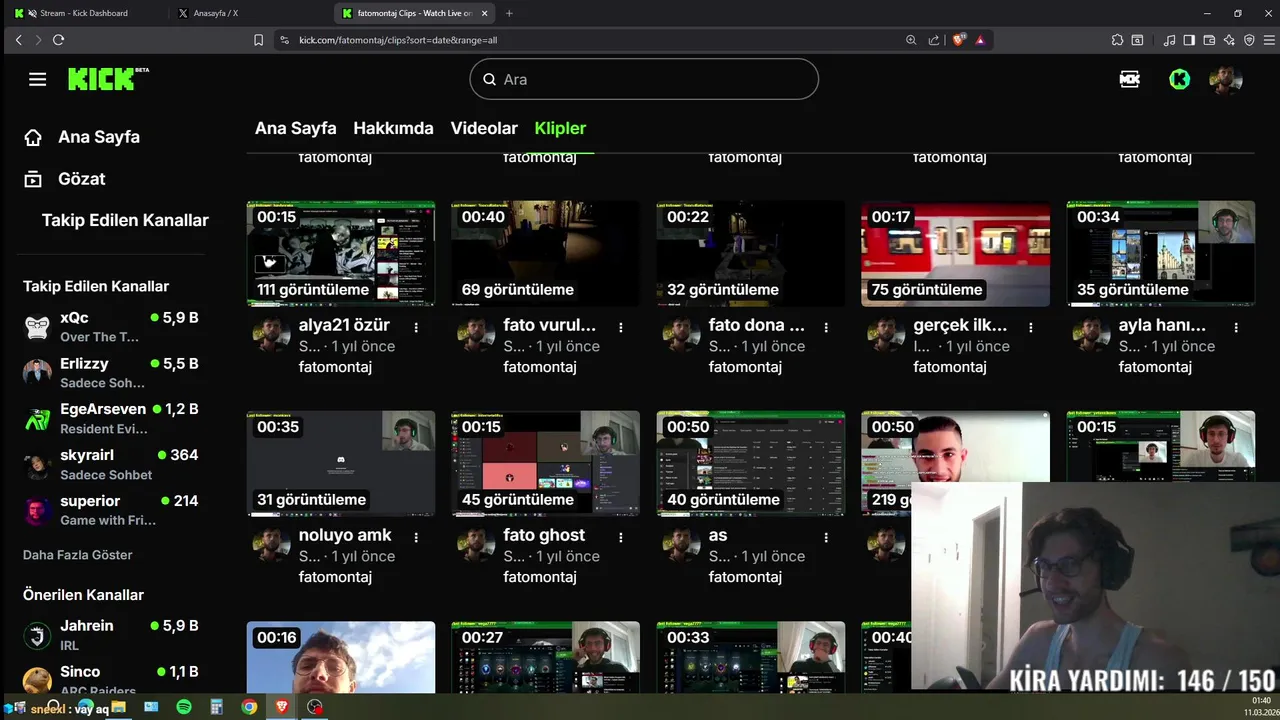Screen dimensions: 1280x720
Task: Go to Gözat in the sidebar
Action: (65, 179)
